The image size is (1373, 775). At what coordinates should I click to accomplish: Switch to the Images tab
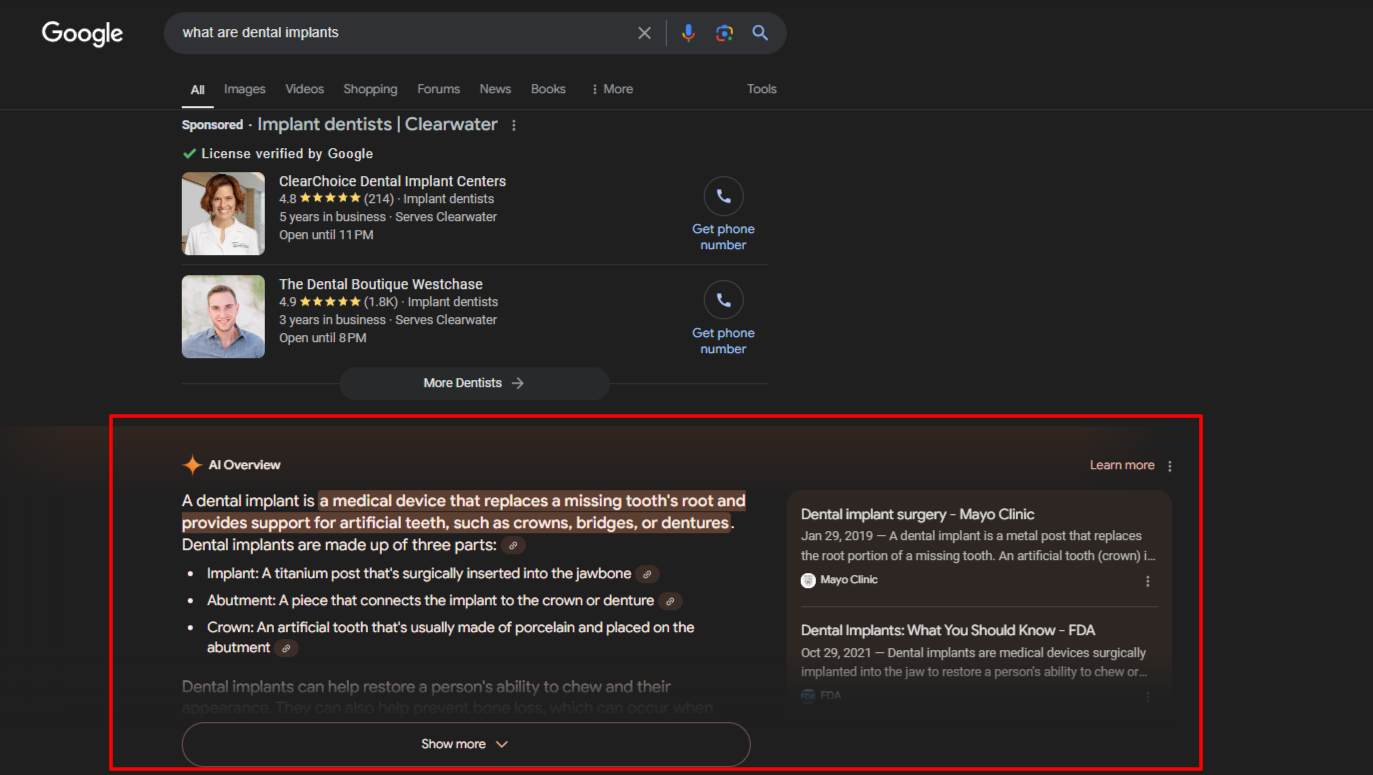(245, 89)
